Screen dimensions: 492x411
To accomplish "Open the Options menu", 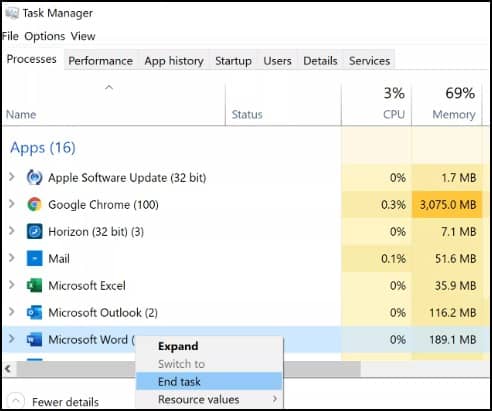I will coord(45,36).
